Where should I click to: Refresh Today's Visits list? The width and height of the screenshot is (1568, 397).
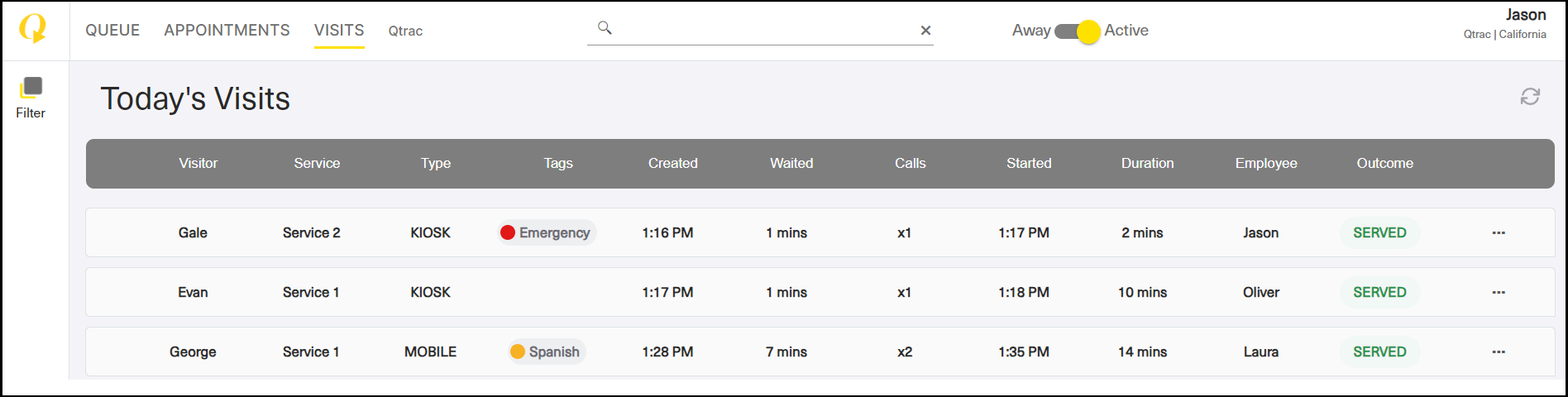(1529, 97)
